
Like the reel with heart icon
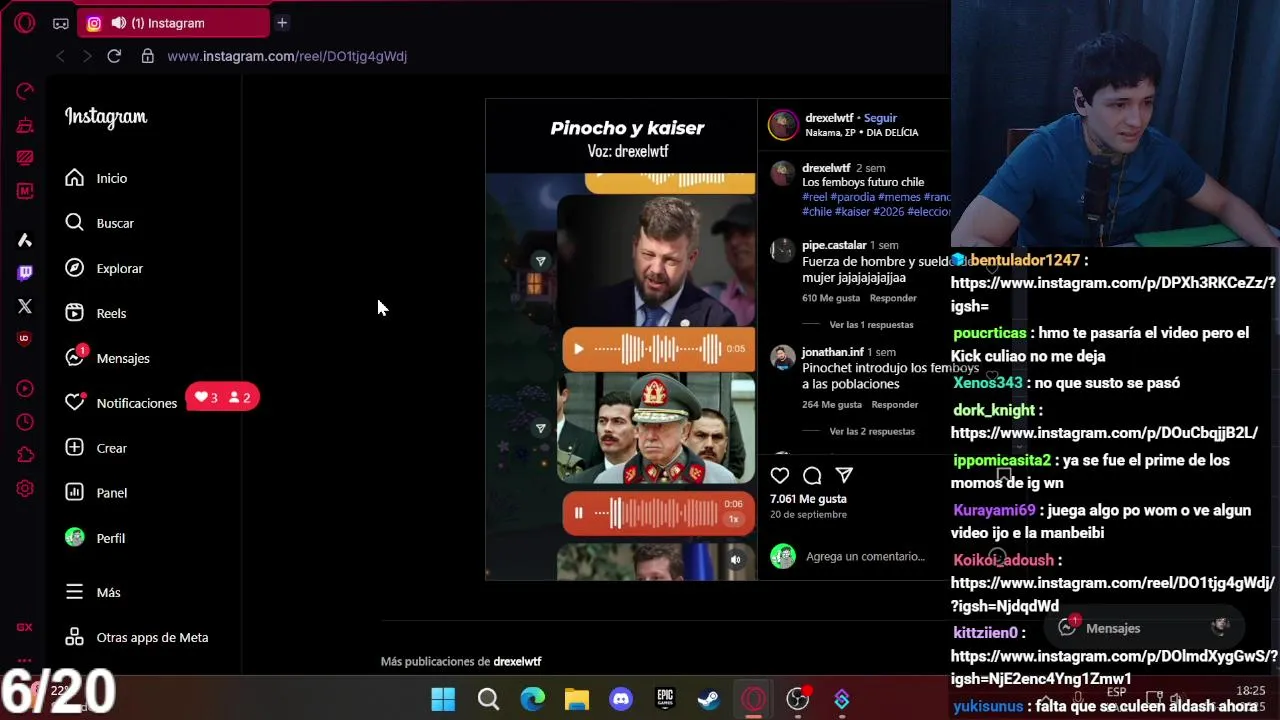tap(780, 476)
